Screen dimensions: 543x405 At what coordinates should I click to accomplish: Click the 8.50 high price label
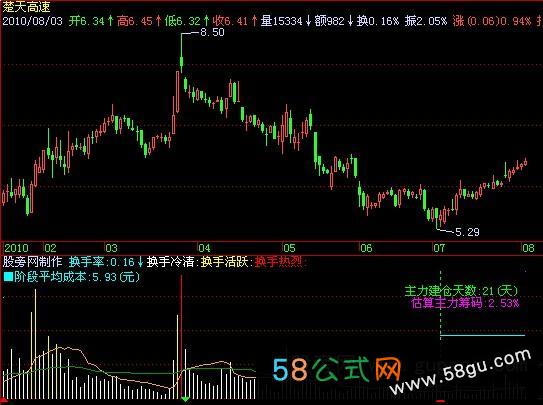pyautogui.click(x=212, y=33)
